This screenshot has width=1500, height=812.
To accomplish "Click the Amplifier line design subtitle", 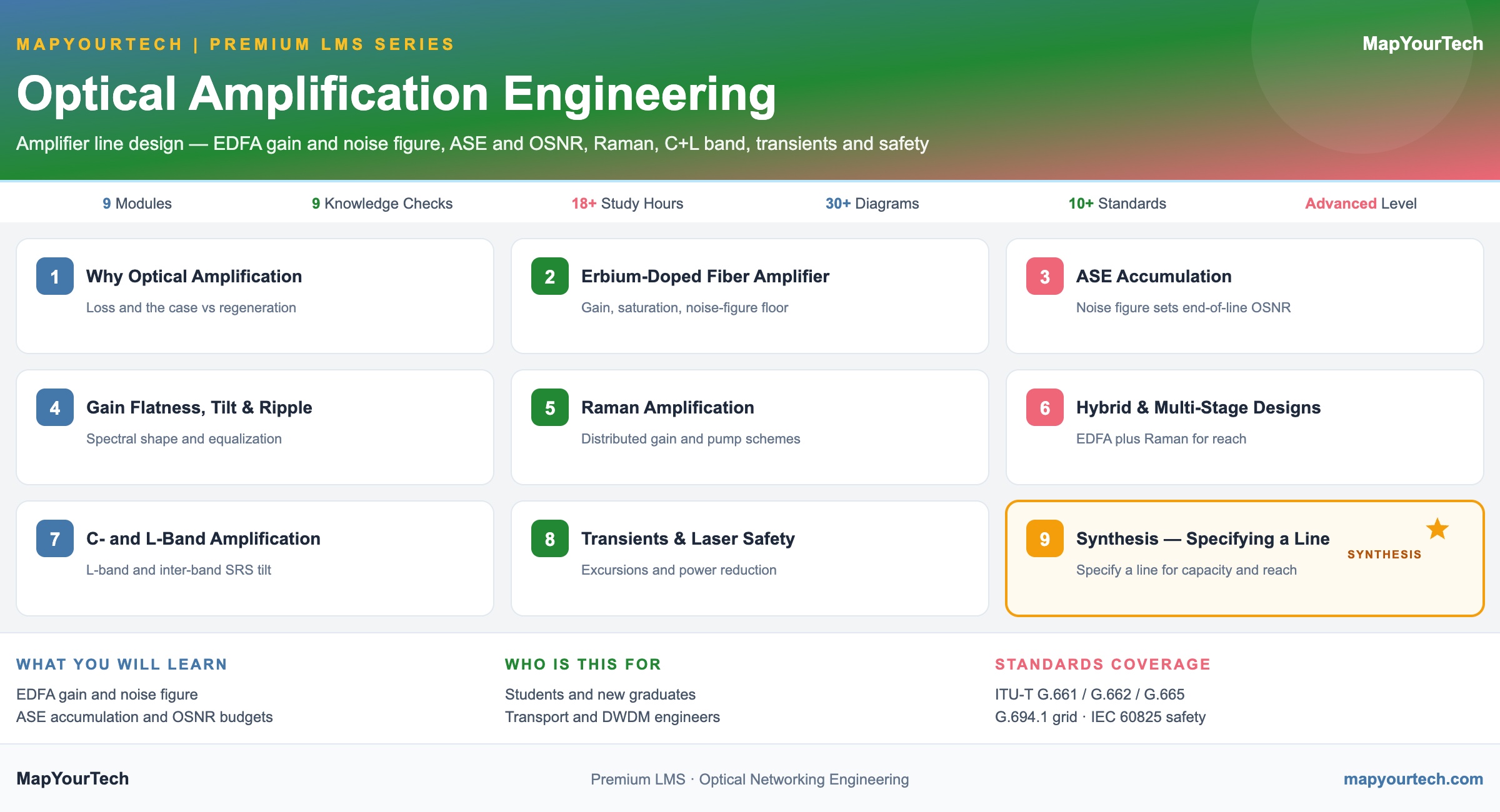I will click(472, 144).
